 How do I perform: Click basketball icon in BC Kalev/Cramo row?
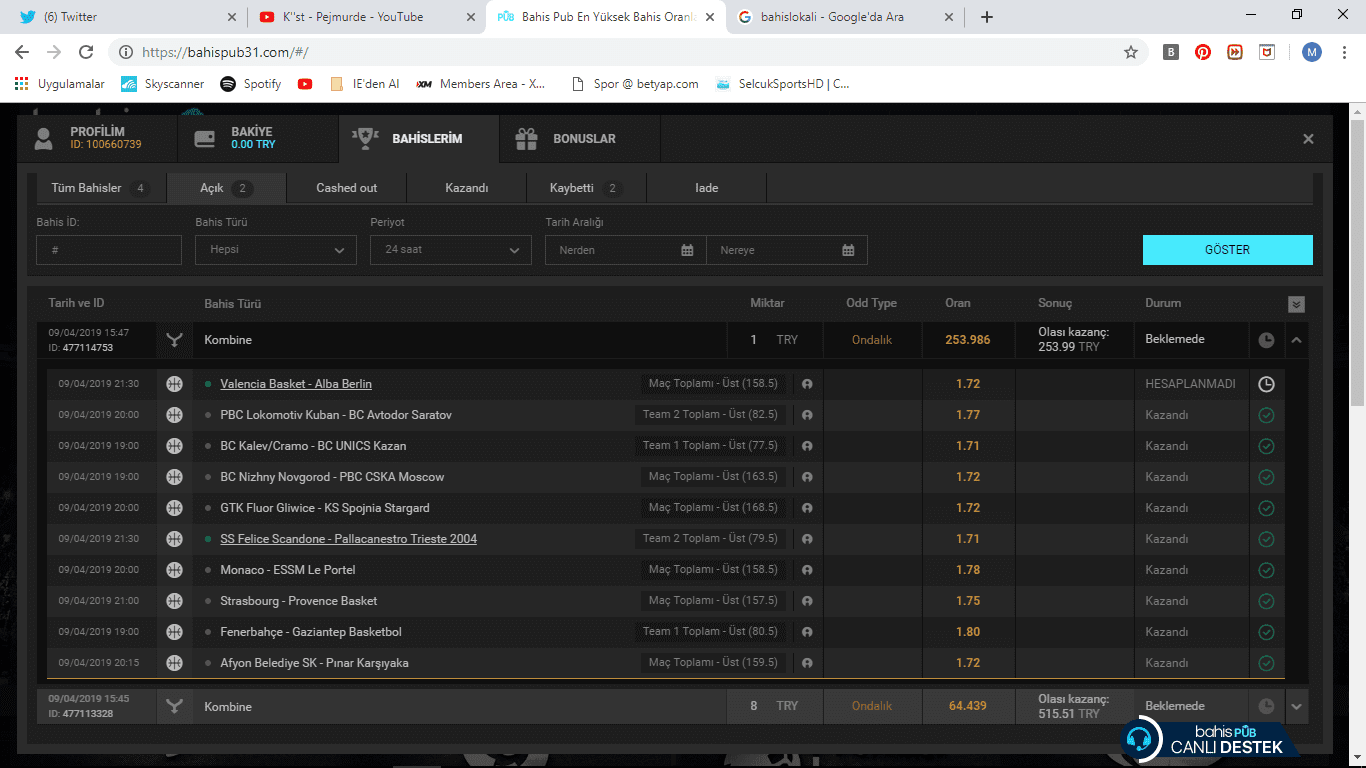174,446
